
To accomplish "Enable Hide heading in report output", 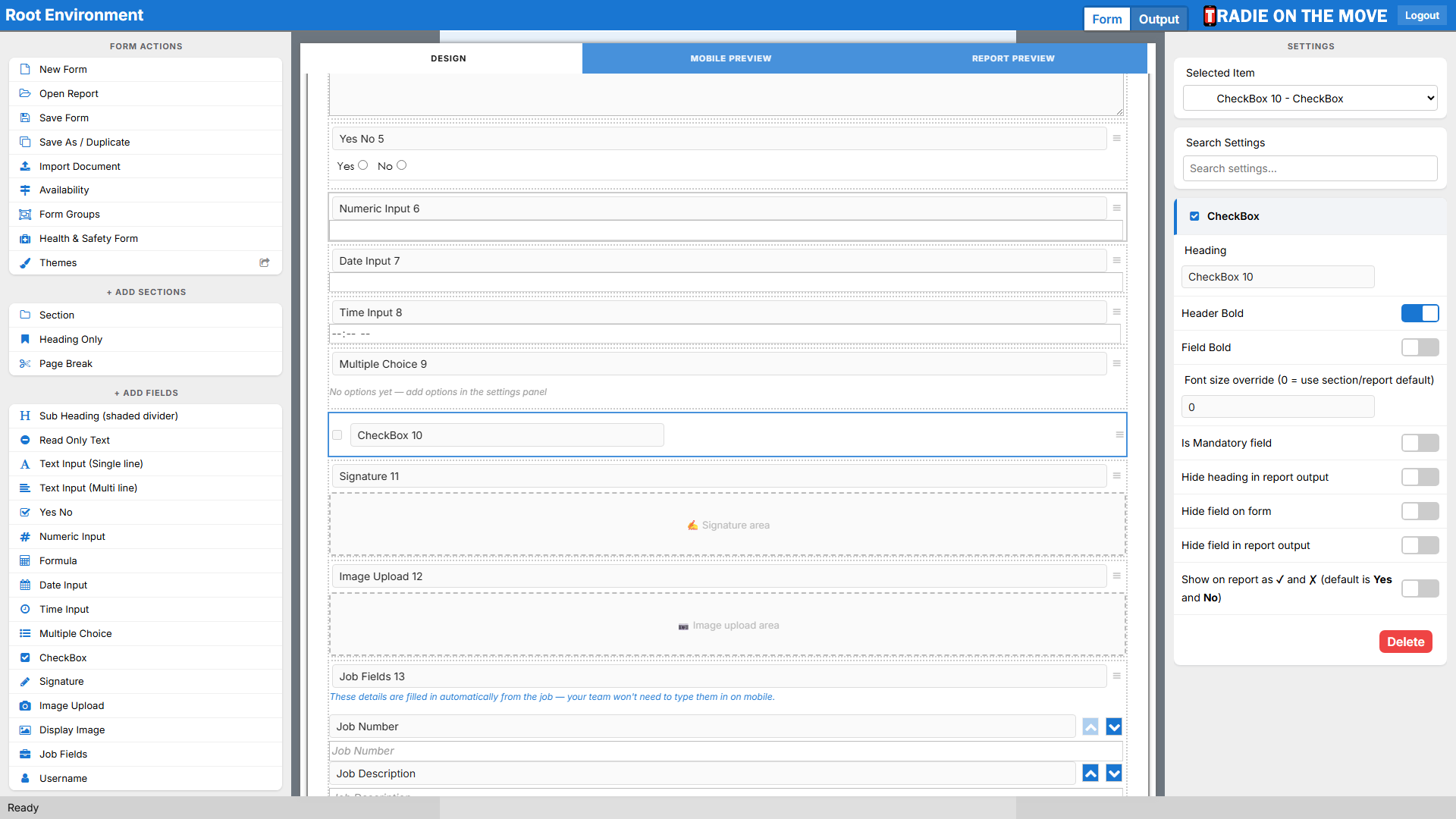I will 1420,477.
